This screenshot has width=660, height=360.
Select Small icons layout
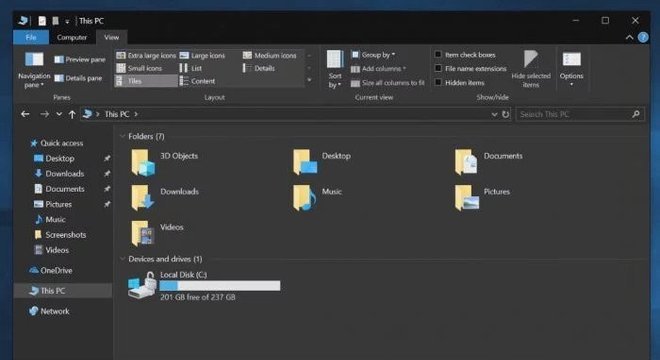click(139, 68)
